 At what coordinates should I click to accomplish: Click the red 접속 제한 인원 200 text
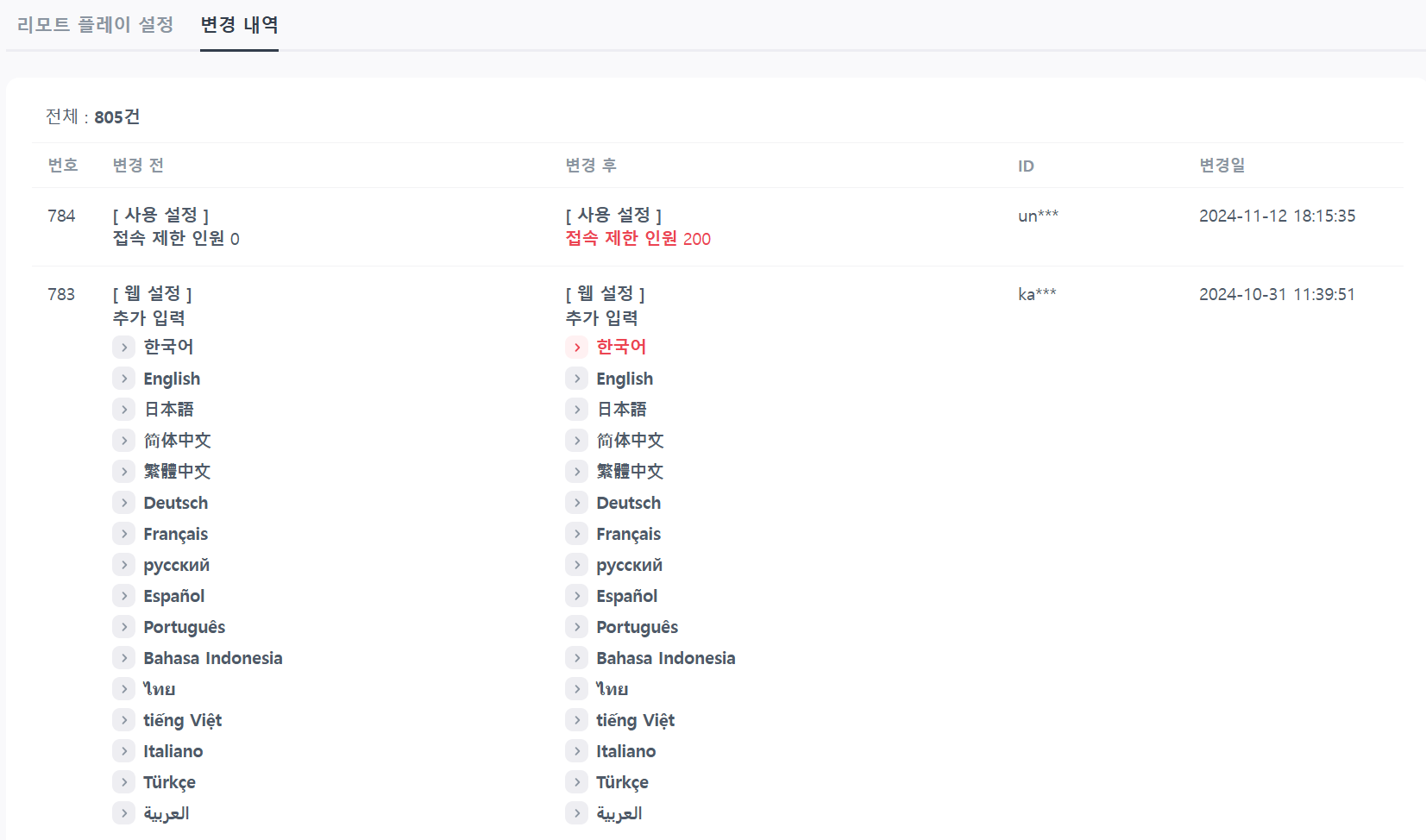click(638, 239)
